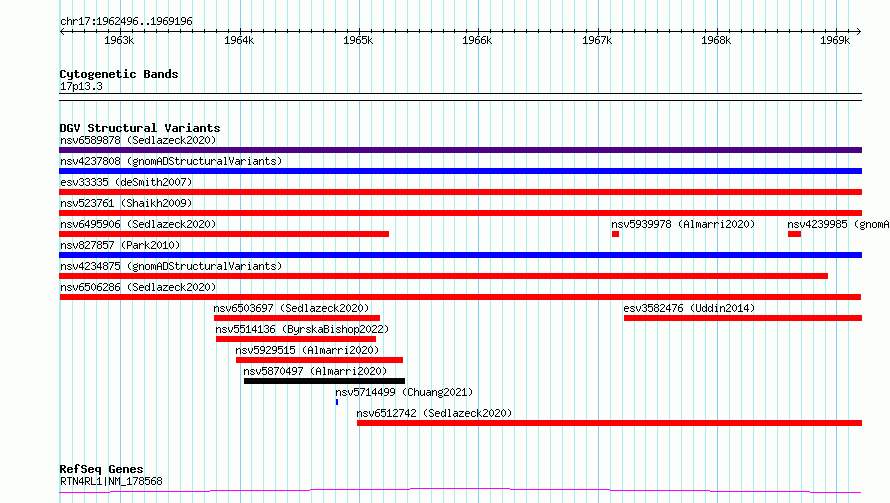The width and height of the screenshot is (890, 503).
Task: Open nsv6589878 (Sedlazeck2020) label
Action: click(138, 140)
